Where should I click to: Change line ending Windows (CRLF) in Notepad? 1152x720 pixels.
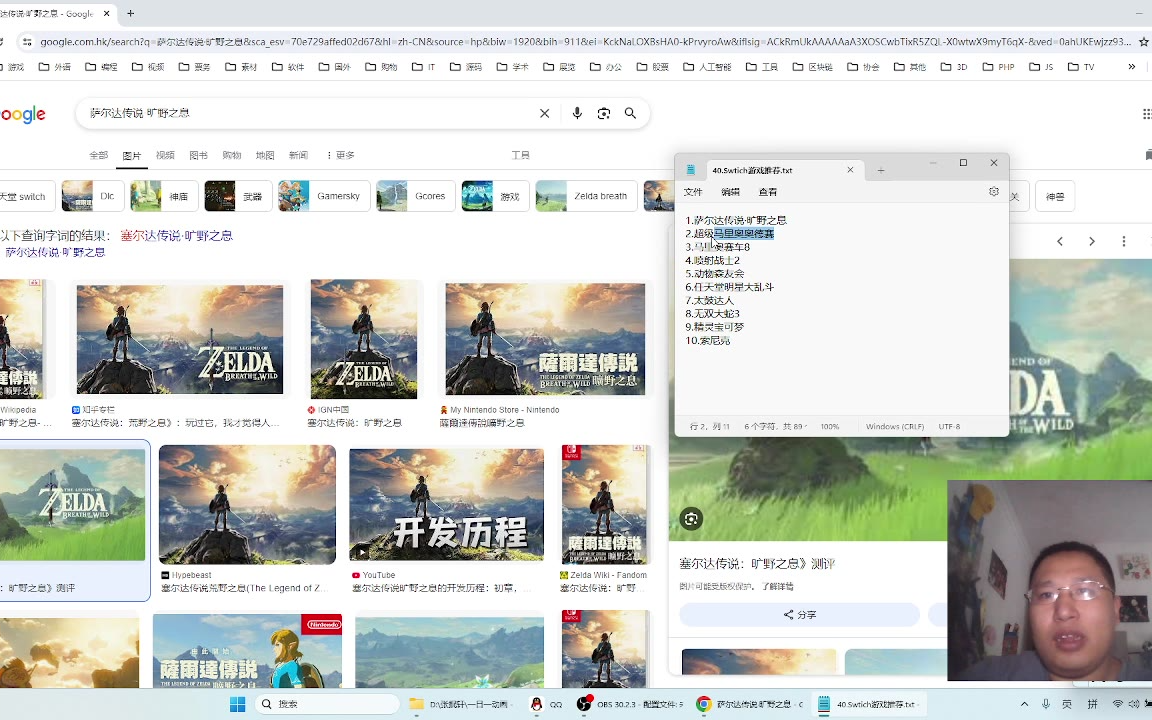[x=894, y=426]
